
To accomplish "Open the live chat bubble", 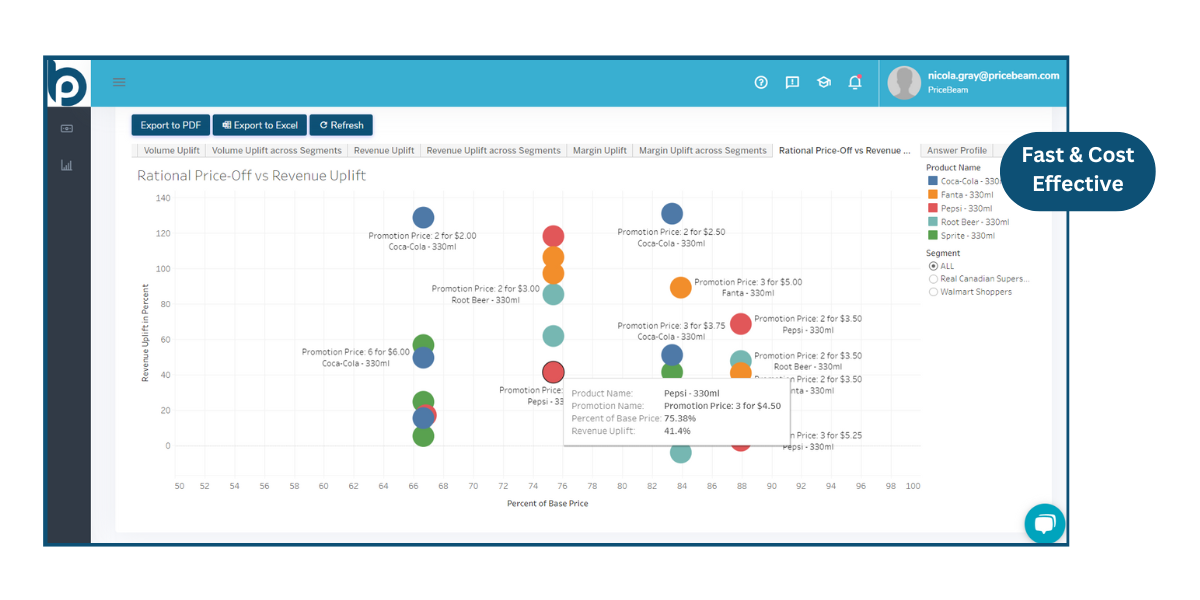I will (1044, 523).
